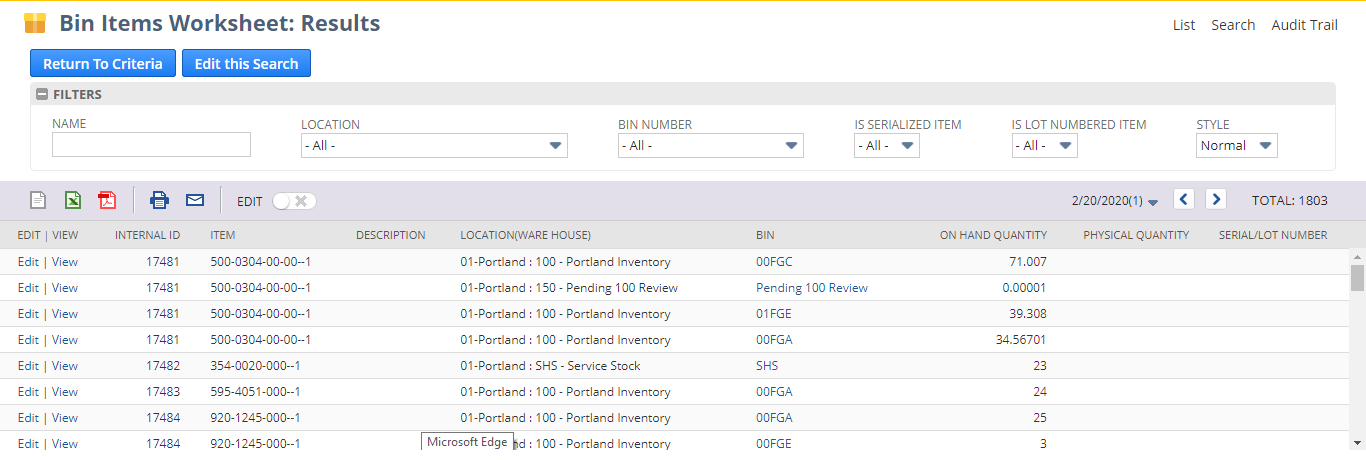This screenshot has width=1366, height=460.
Task: Email the search results
Action: click(x=195, y=200)
